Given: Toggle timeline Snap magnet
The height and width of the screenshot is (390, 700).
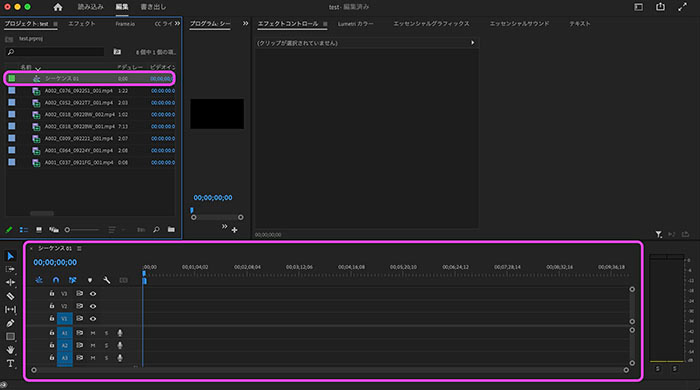Looking at the screenshot, I should pyautogui.click(x=56, y=280).
